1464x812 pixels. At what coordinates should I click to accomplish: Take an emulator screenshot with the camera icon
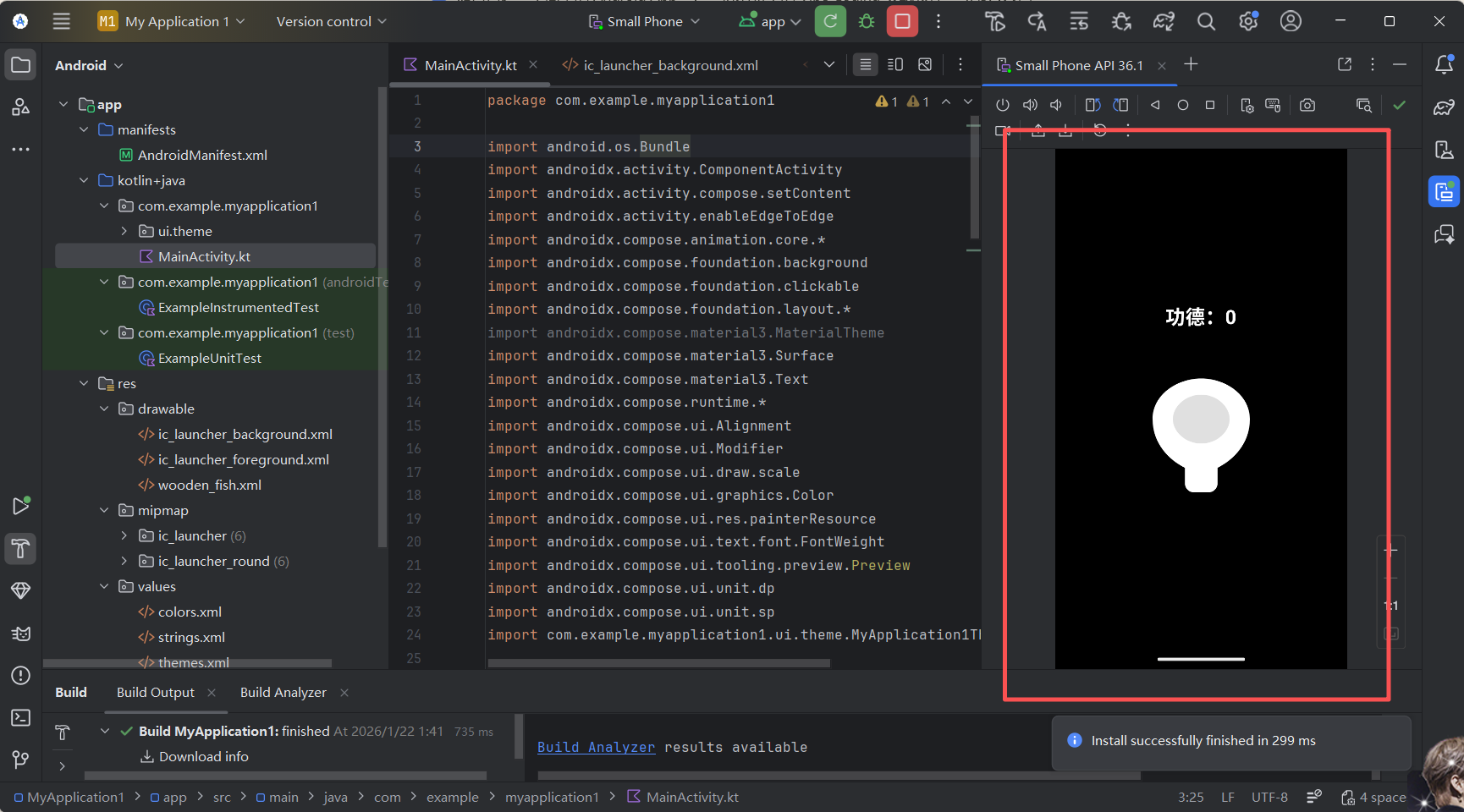pos(1307,105)
